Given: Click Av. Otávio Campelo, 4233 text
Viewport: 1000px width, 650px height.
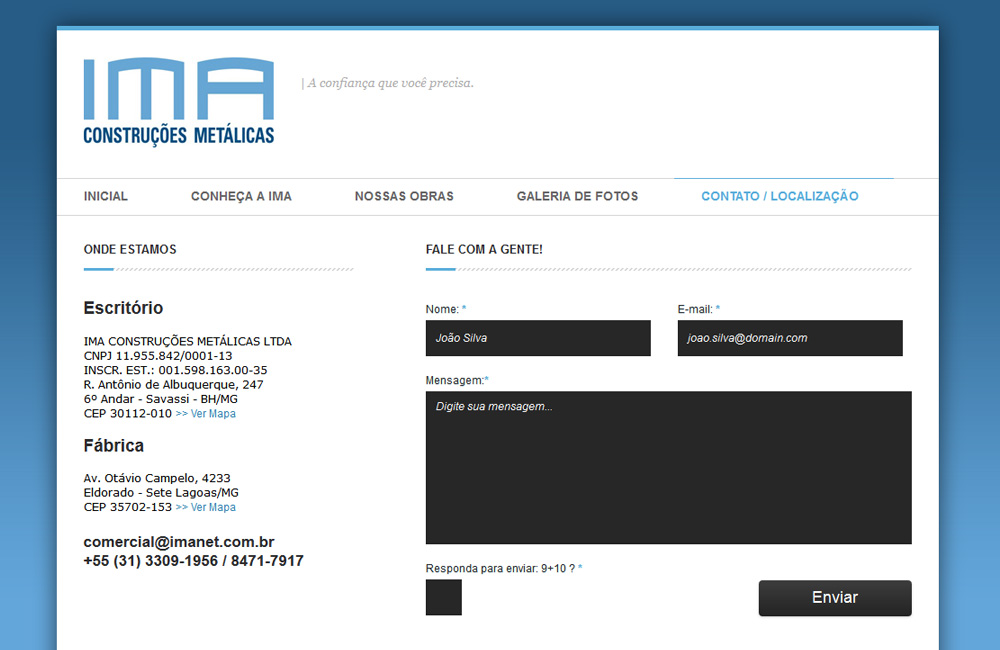Looking at the screenshot, I should click(157, 478).
